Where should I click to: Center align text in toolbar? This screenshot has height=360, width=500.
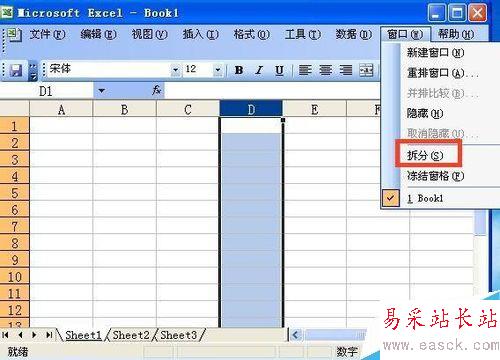tap(325, 70)
